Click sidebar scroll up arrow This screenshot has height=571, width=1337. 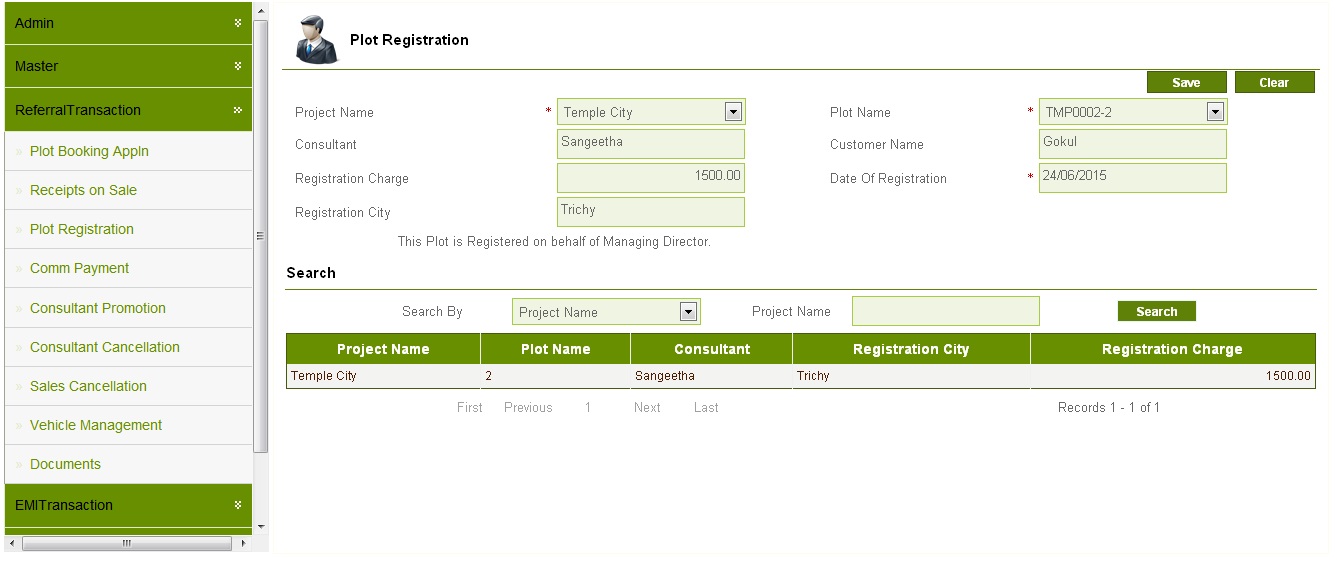pyautogui.click(x=261, y=12)
